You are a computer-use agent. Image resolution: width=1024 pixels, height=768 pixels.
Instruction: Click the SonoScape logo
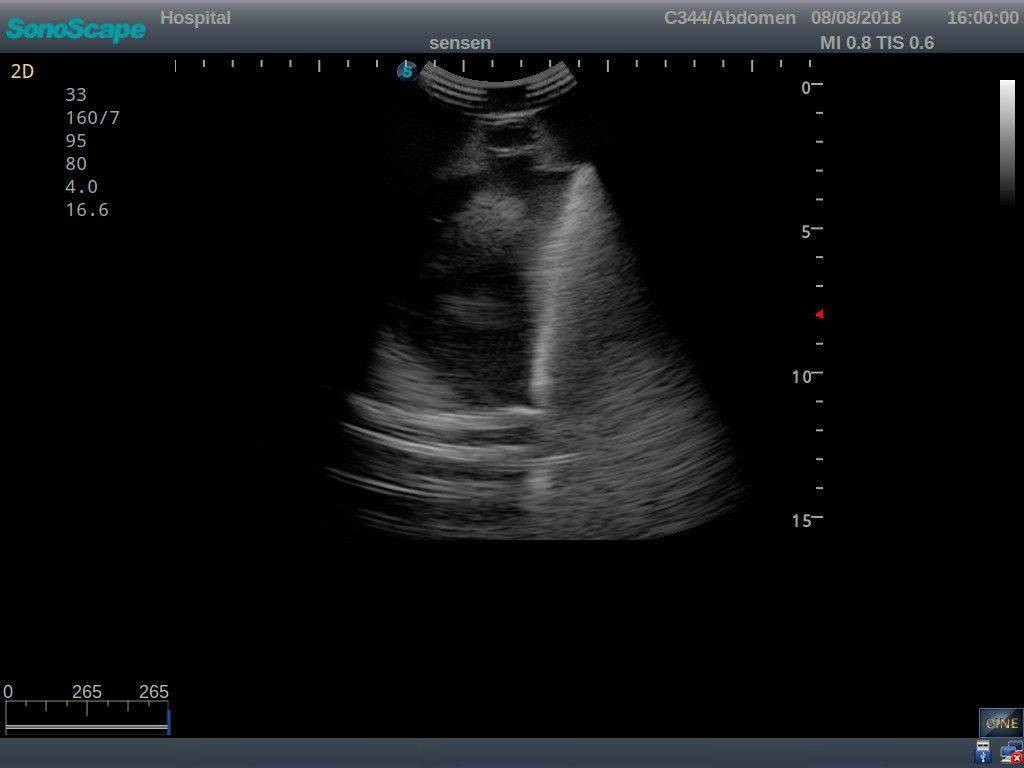tap(75, 29)
